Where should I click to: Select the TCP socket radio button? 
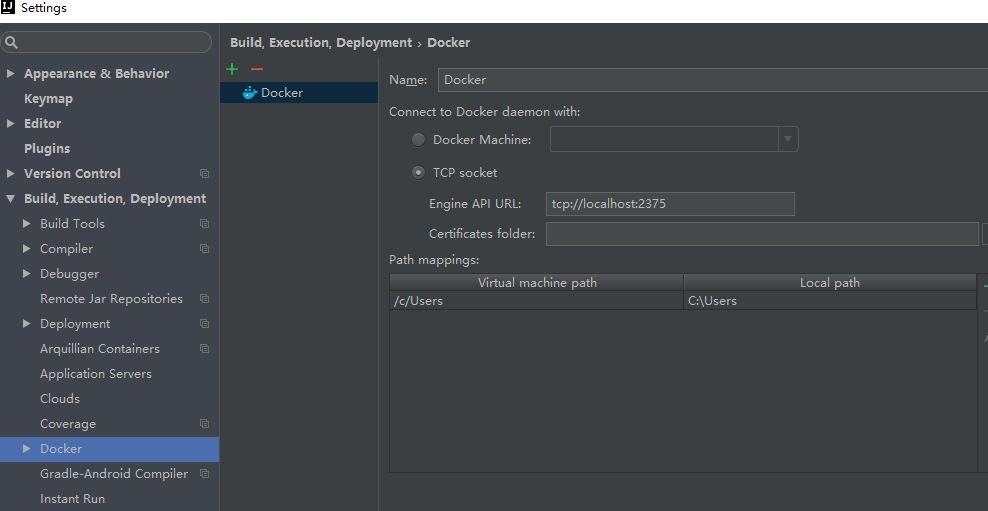click(418, 173)
